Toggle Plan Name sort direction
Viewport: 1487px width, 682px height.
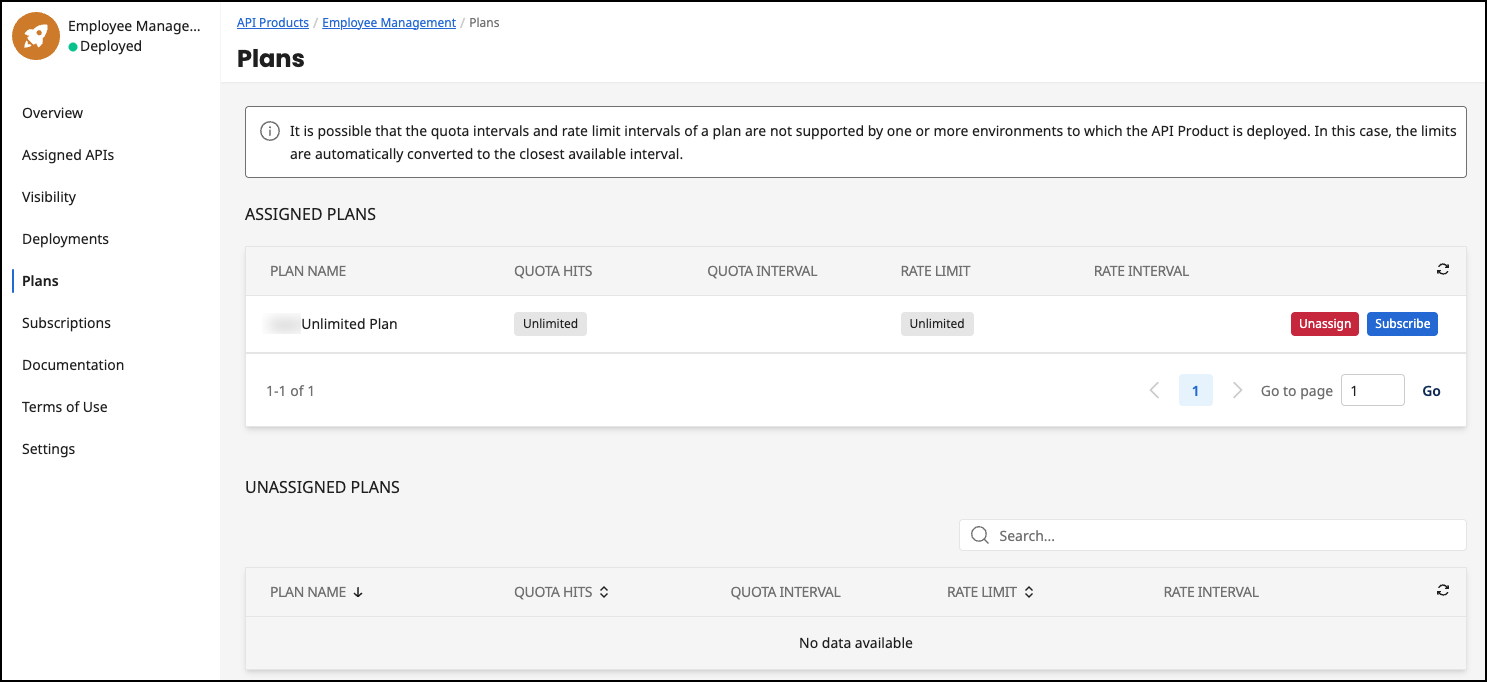pyautogui.click(x=357, y=591)
